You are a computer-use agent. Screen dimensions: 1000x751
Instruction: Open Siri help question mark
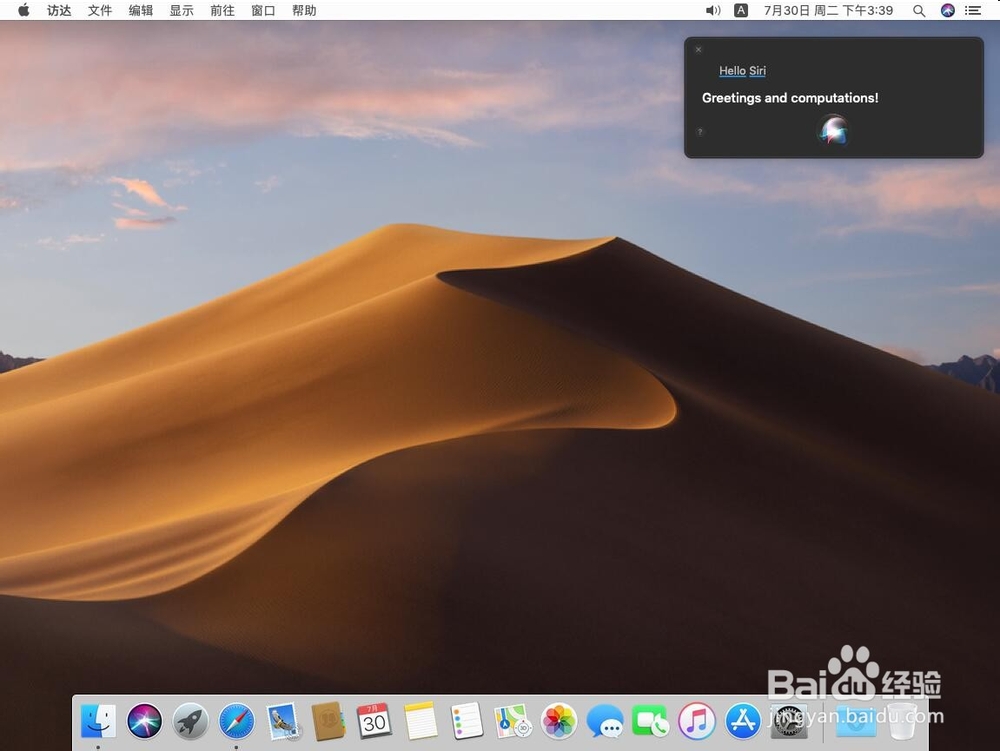pyautogui.click(x=700, y=132)
